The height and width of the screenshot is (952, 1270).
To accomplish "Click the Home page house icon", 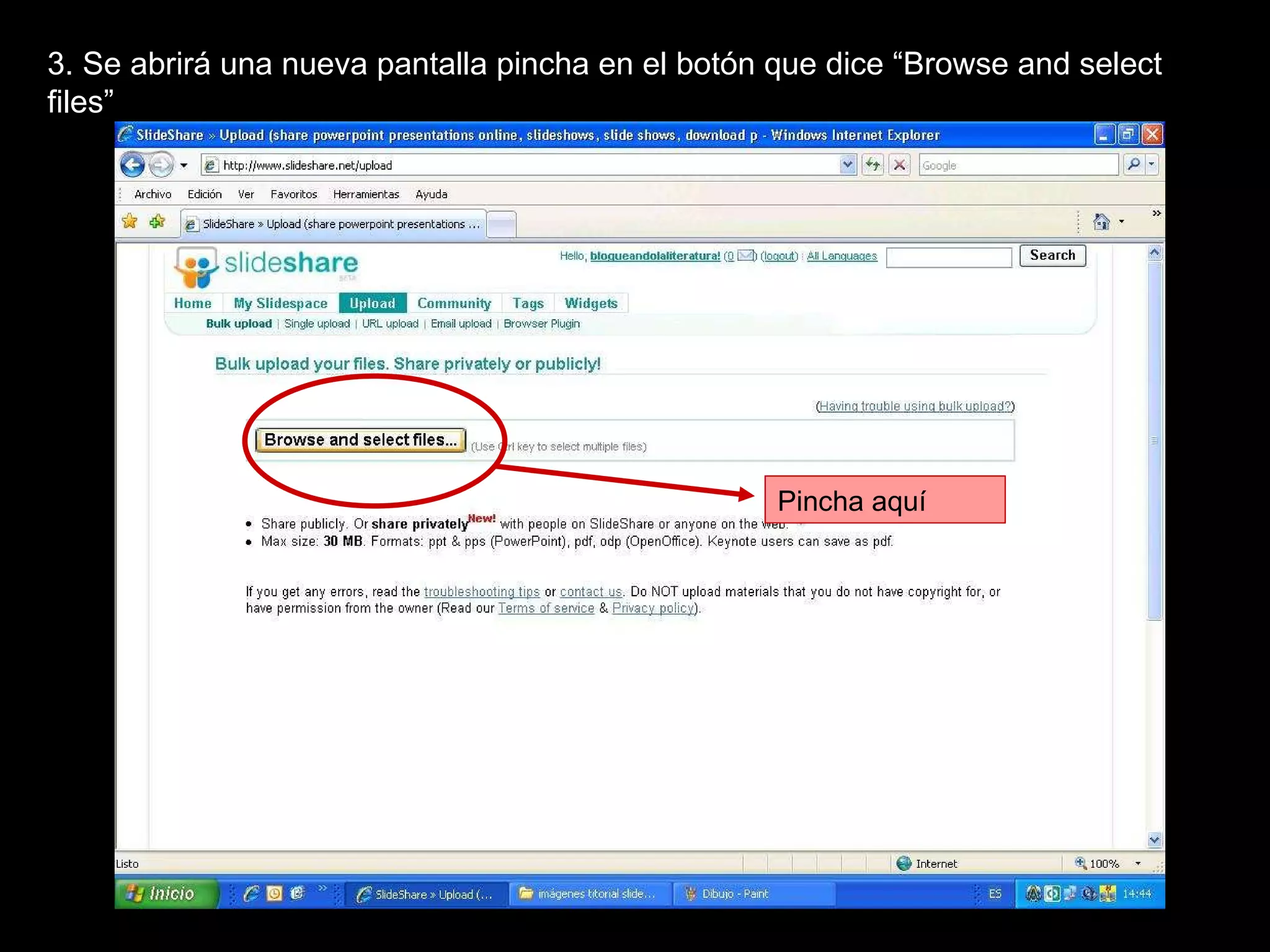I will 1101,222.
